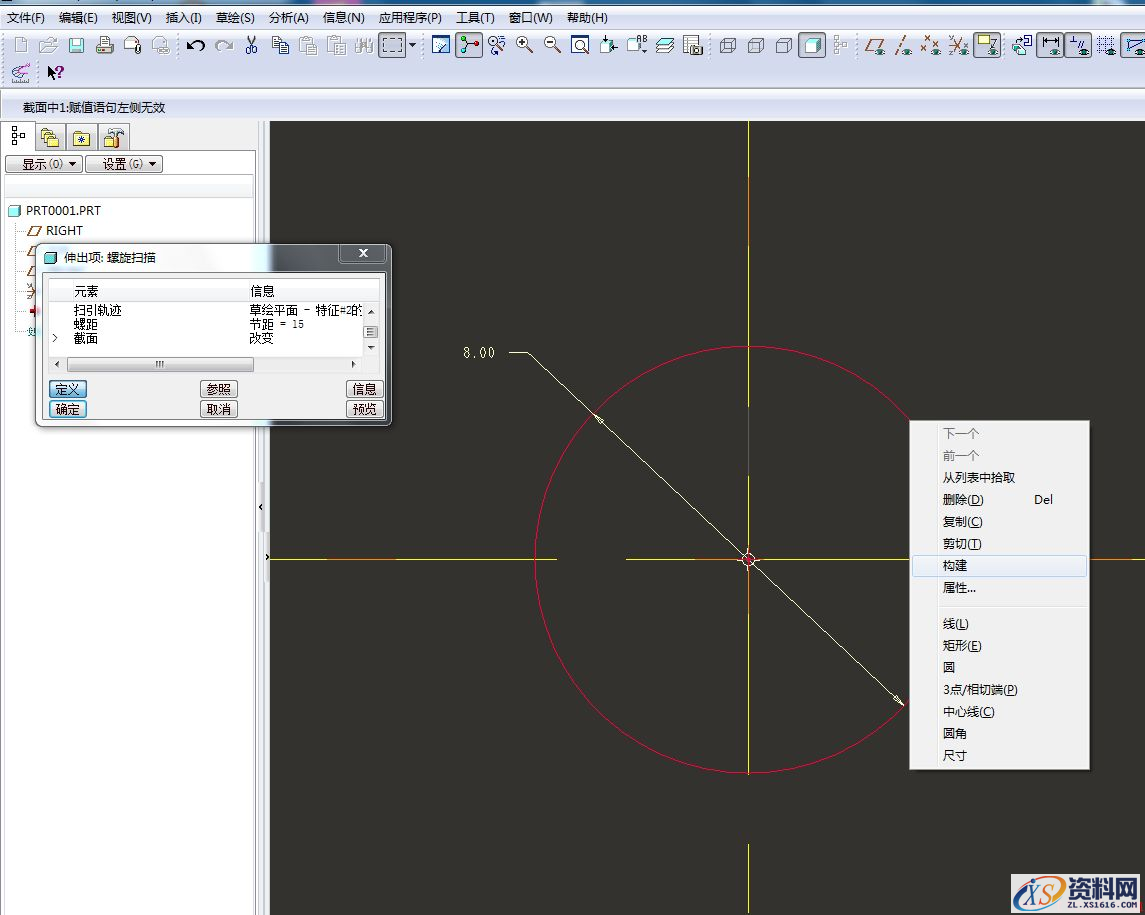Expand the selection box dropdown arrow
This screenshot has width=1145, height=915.
[x=412, y=45]
